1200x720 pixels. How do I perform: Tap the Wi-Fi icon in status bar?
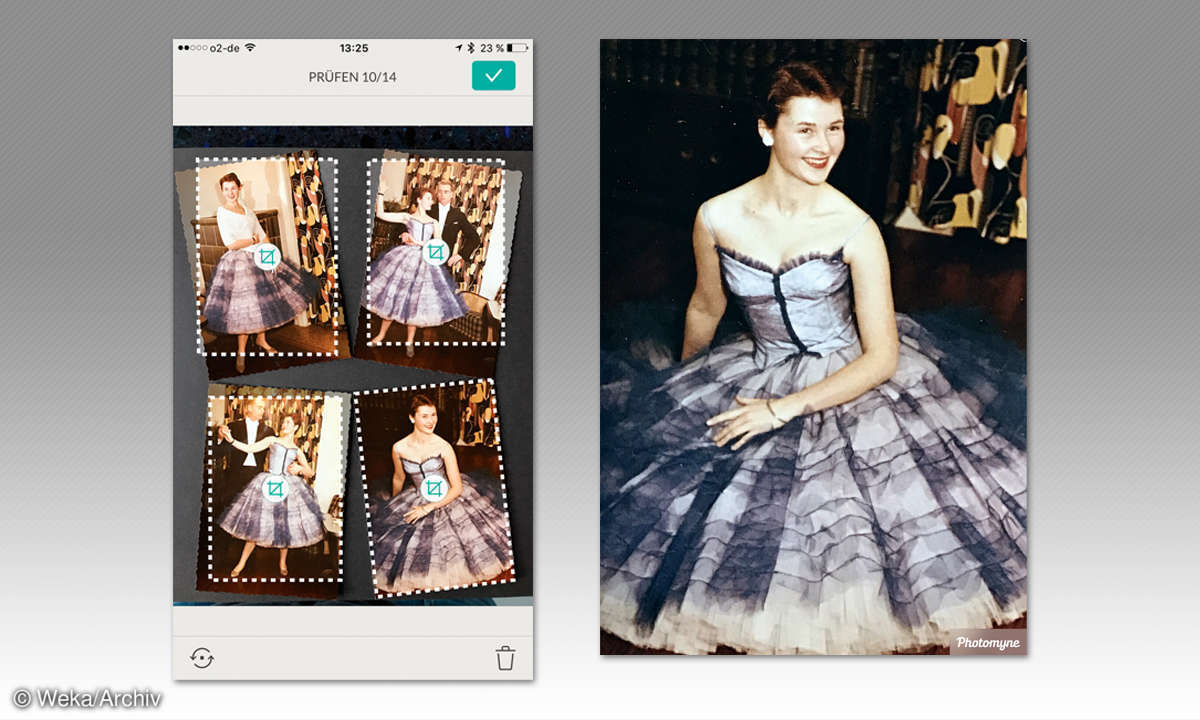pos(250,47)
